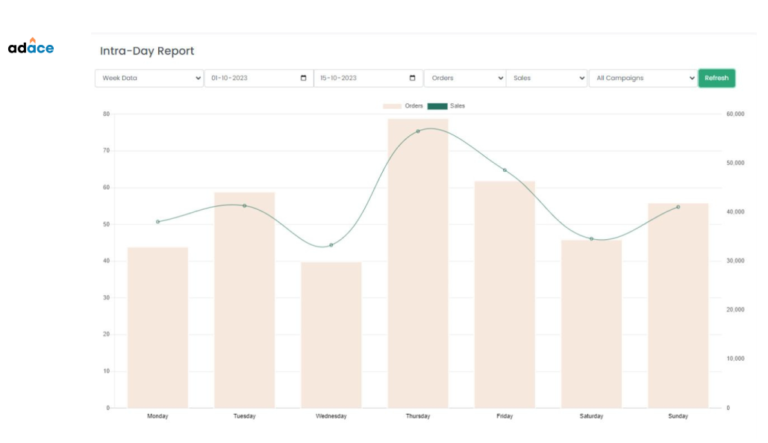Click the Monday orders bar
The image size is (768, 443).
coord(158,328)
